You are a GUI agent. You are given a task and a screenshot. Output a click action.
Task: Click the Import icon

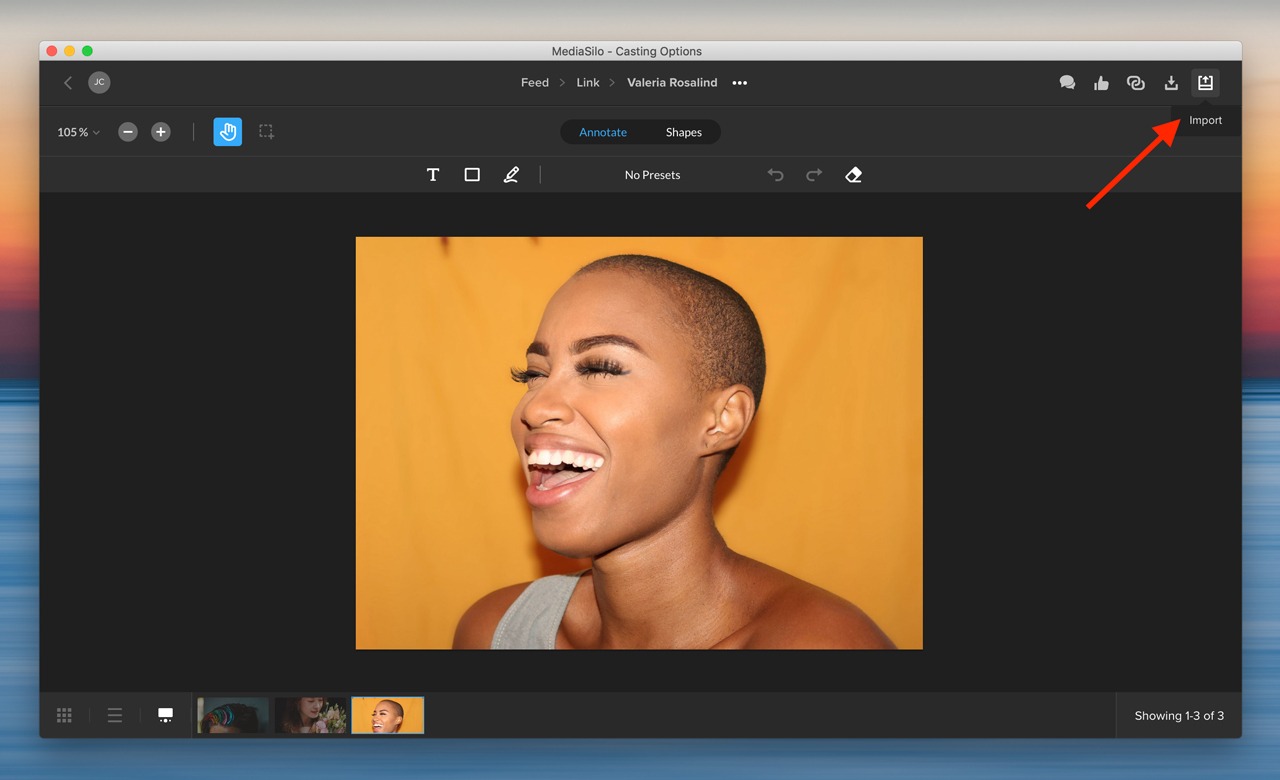[x=1205, y=83]
